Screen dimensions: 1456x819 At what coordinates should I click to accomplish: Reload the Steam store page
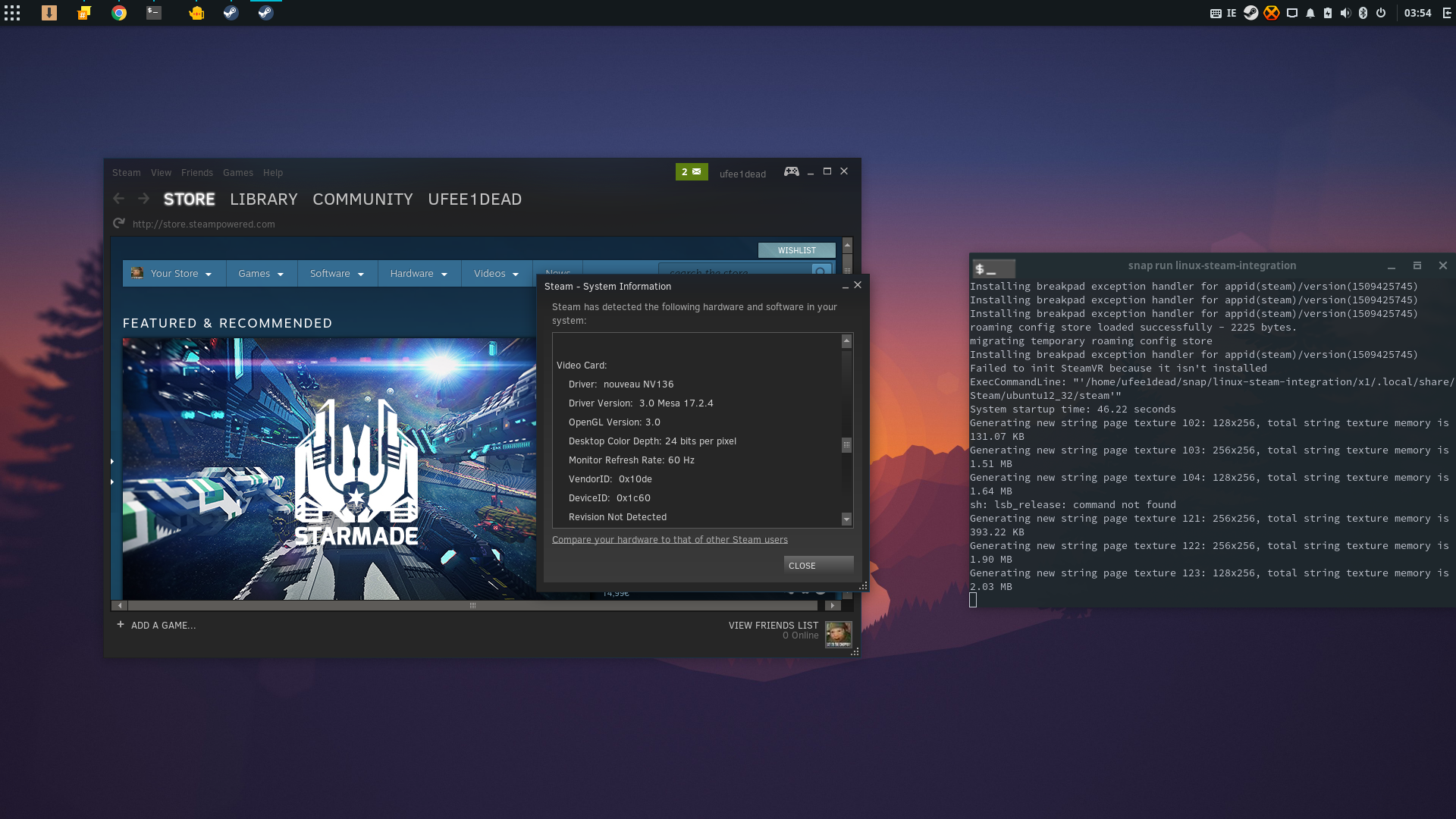point(119,224)
